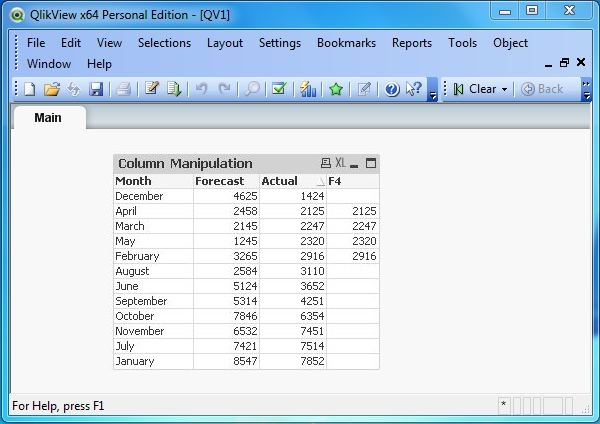Click the Open folder toolbar icon
Screen dimensions: 600x424
click(52, 89)
